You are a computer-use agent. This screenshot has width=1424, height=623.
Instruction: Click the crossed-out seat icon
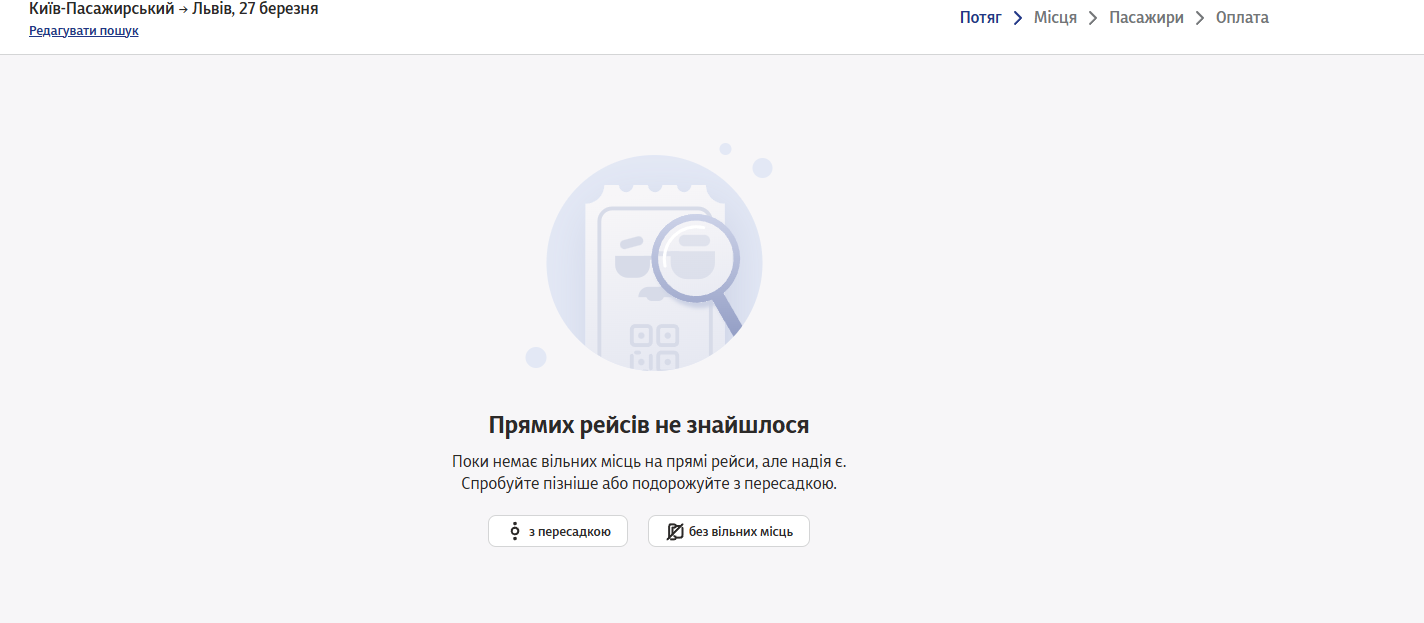click(x=675, y=531)
